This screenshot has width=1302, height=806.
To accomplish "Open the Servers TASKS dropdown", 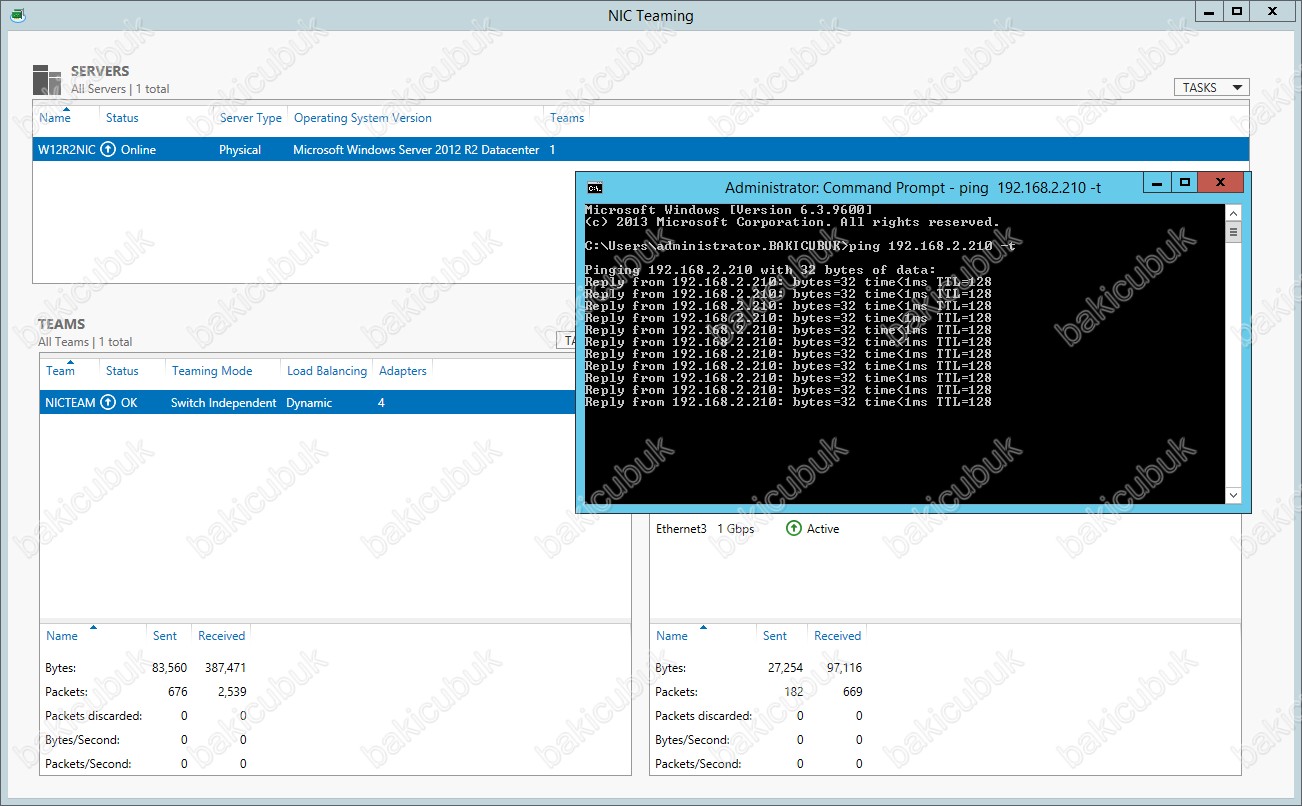I will tap(1212, 88).
